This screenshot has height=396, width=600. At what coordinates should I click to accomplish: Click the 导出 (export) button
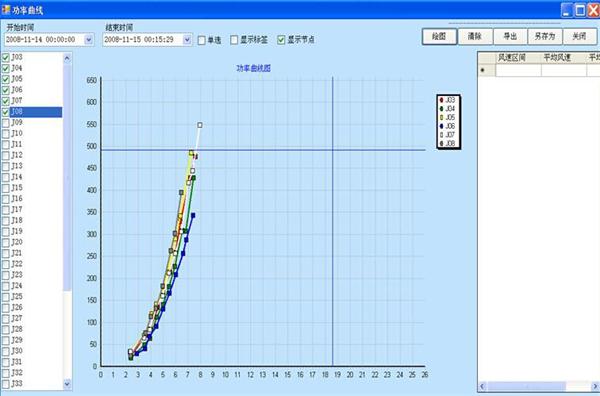tap(510, 36)
